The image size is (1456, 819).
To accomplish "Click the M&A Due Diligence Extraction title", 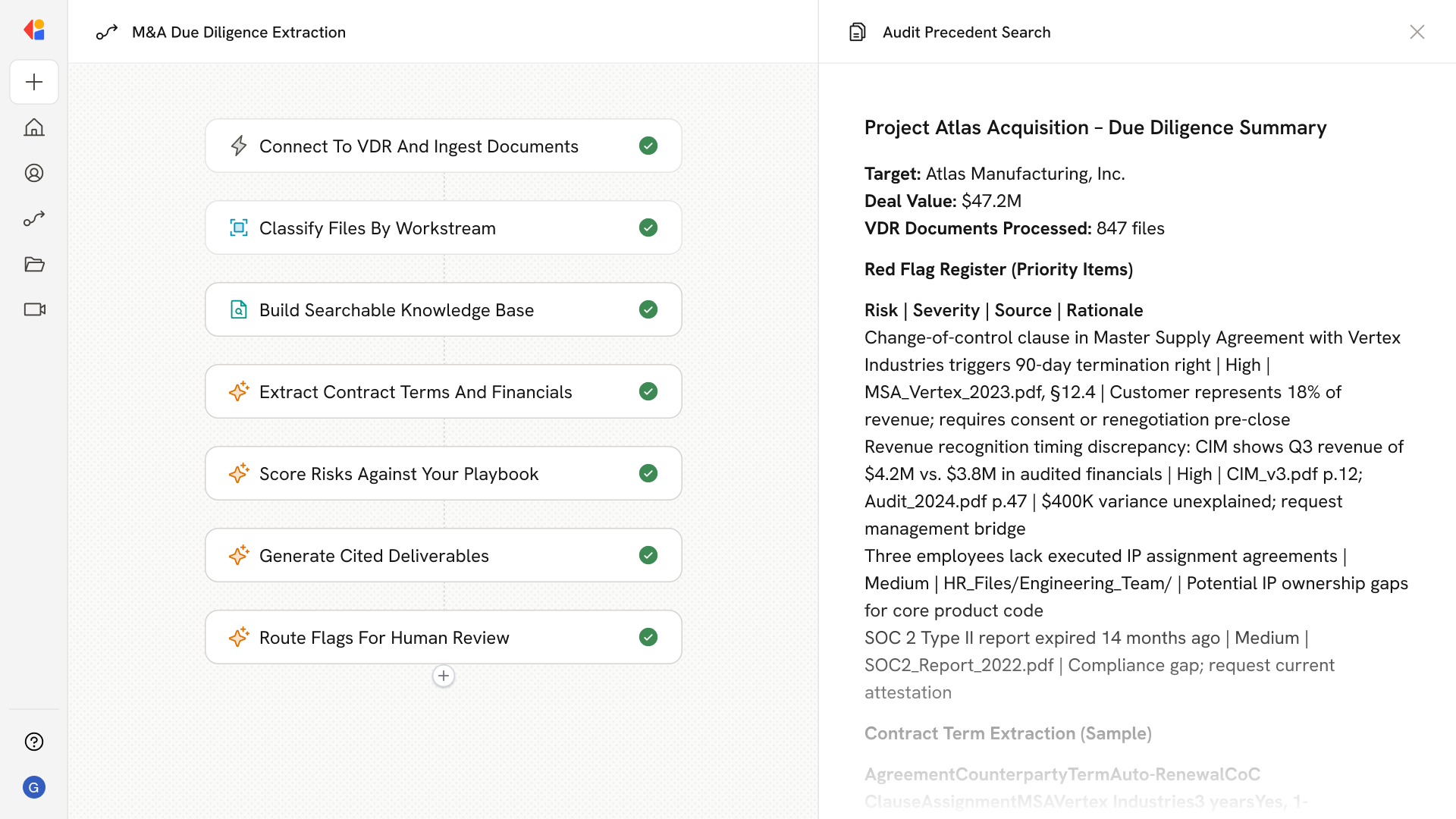I will (238, 32).
